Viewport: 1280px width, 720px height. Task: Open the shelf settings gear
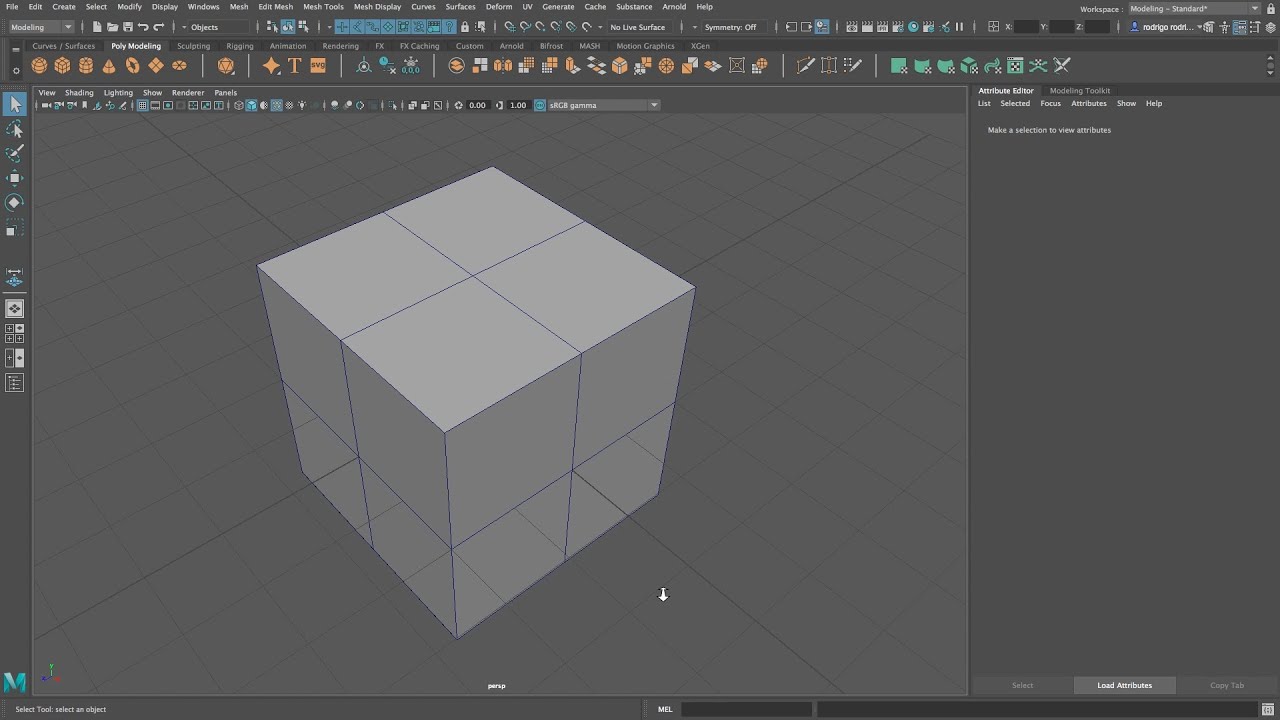coord(16,71)
